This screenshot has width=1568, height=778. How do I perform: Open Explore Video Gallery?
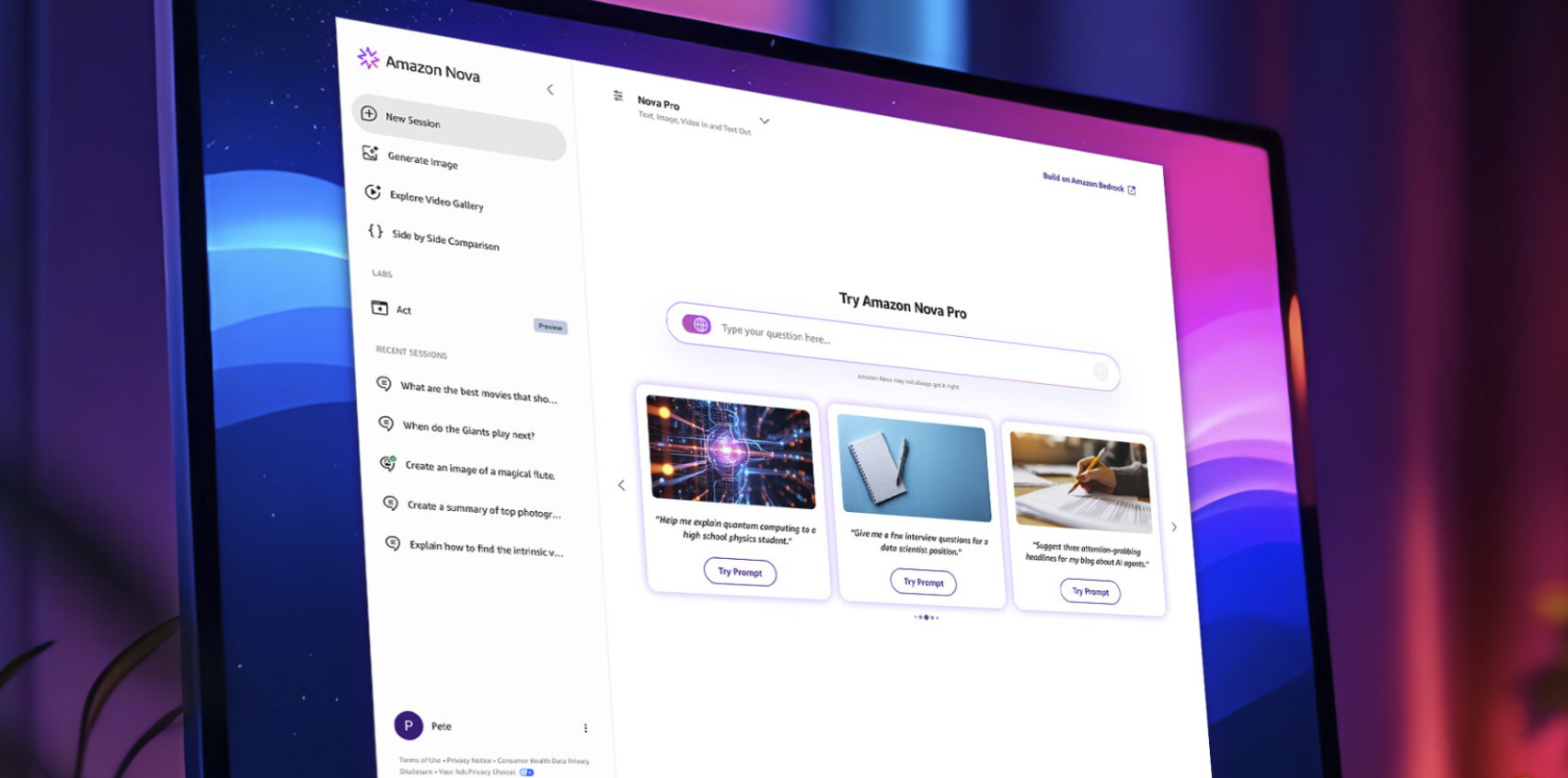point(436,200)
